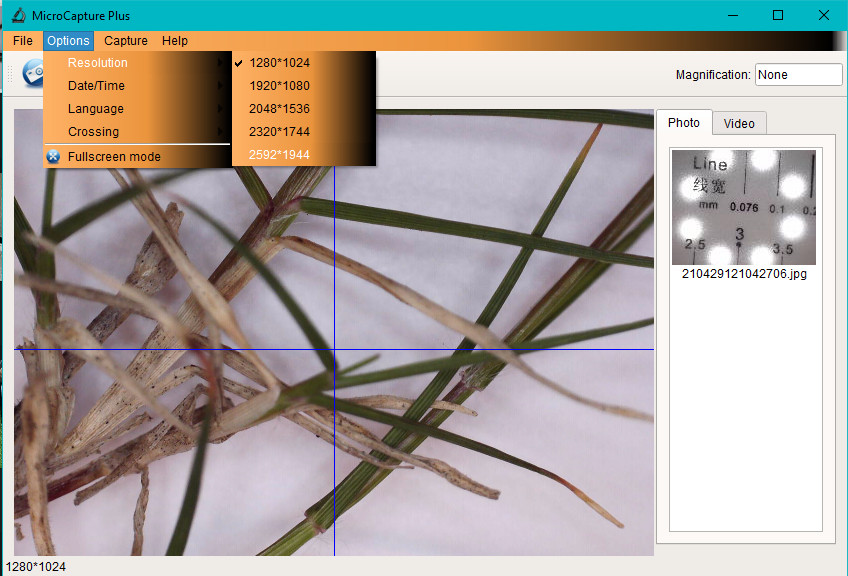The height and width of the screenshot is (576, 848).
Task: Expand the Language submenu
Action: coord(96,108)
